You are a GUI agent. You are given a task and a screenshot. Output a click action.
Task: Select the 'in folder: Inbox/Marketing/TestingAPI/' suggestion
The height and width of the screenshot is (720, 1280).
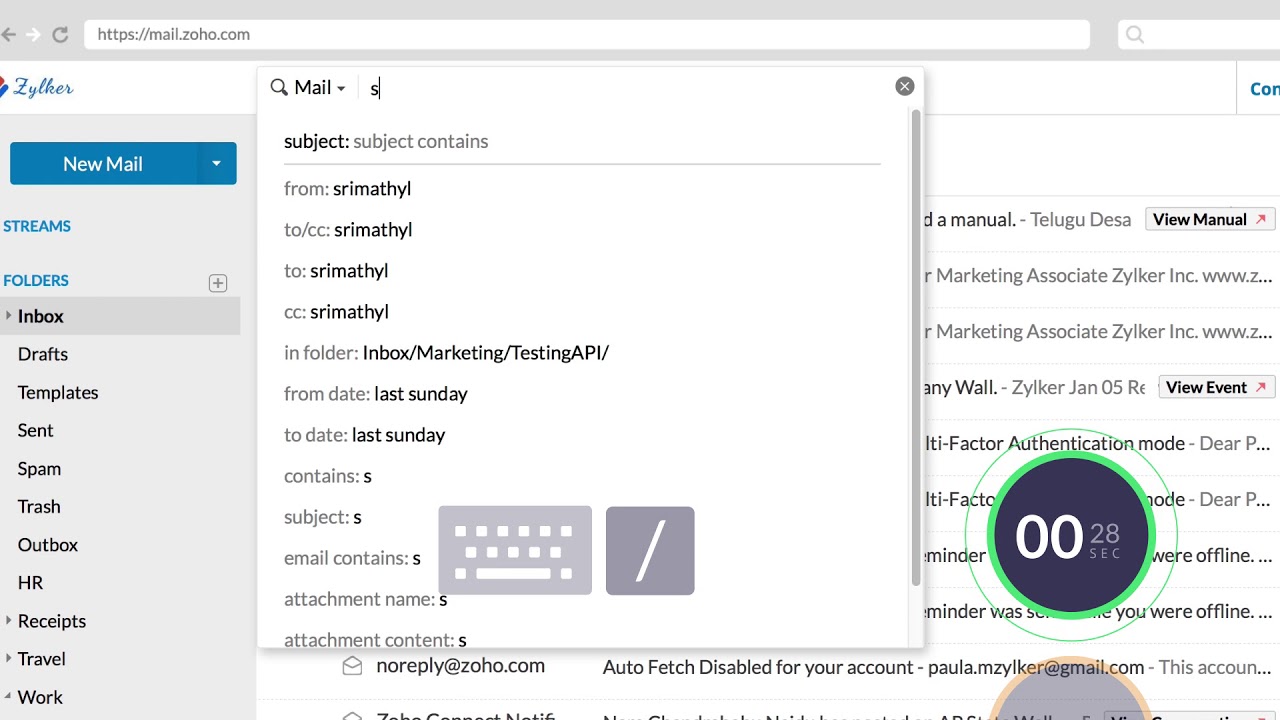[447, 352]
